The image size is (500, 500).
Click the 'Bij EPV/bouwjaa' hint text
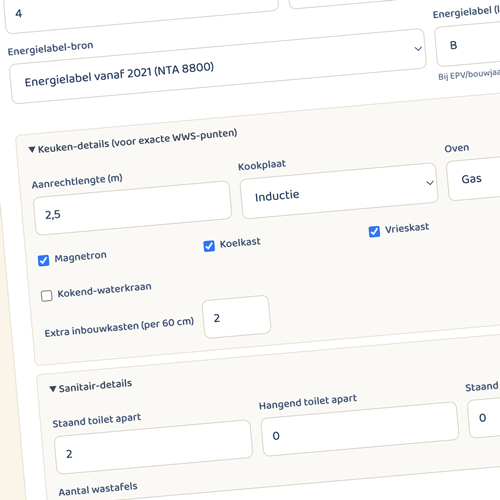pos(469,75)
